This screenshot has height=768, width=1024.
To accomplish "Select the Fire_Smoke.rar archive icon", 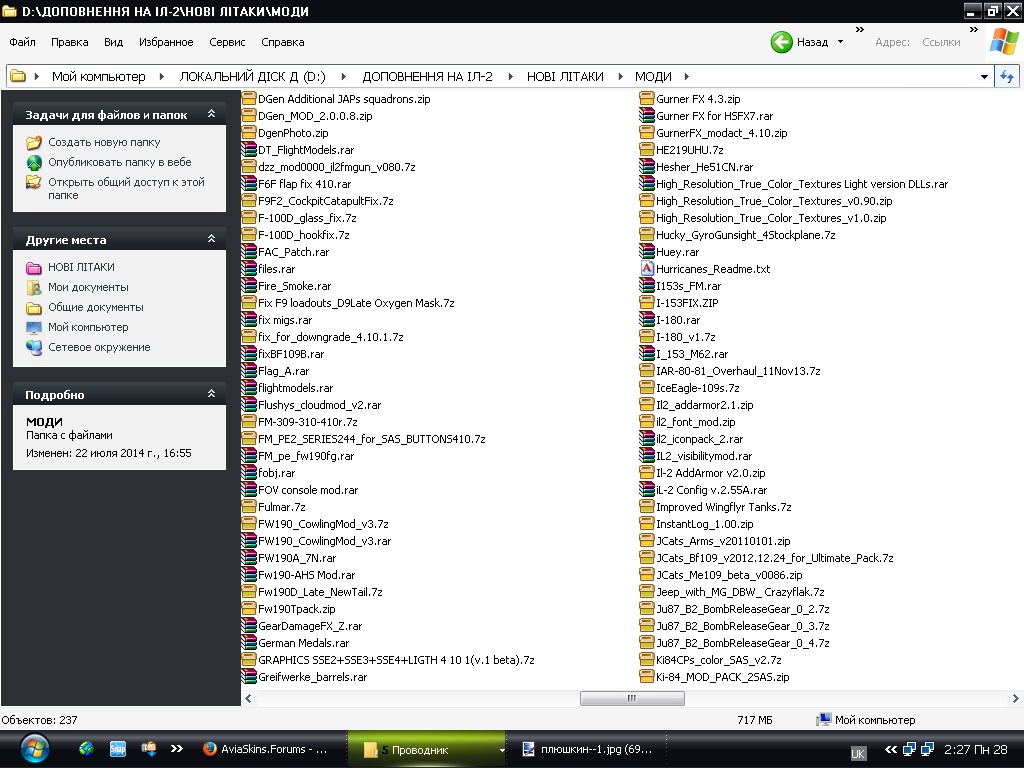I will click(249, 285).
